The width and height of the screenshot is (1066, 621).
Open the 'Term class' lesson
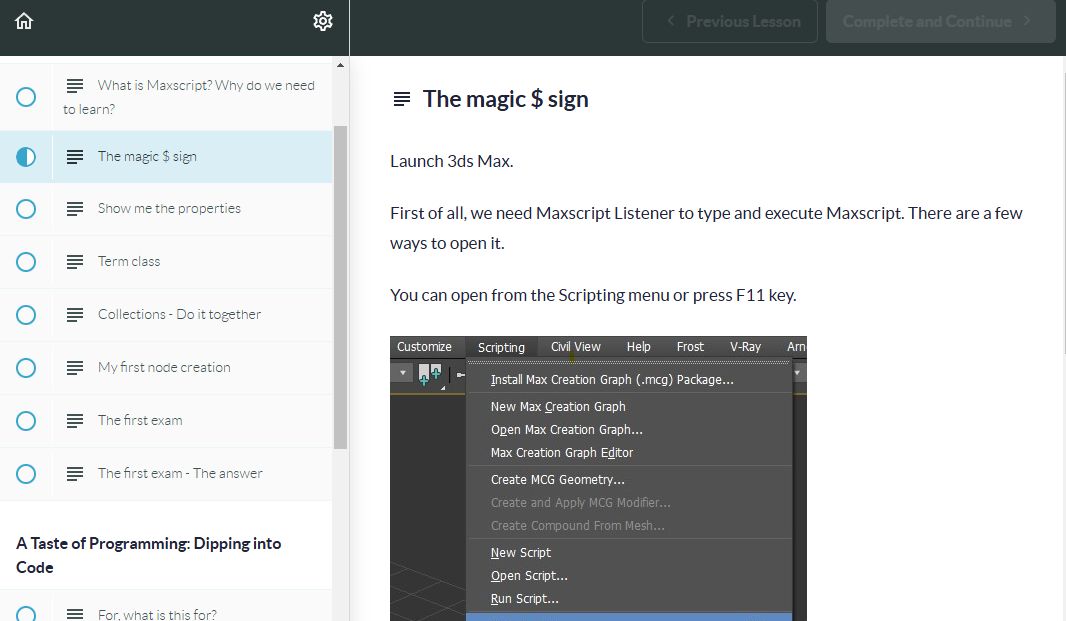(166, 262)
